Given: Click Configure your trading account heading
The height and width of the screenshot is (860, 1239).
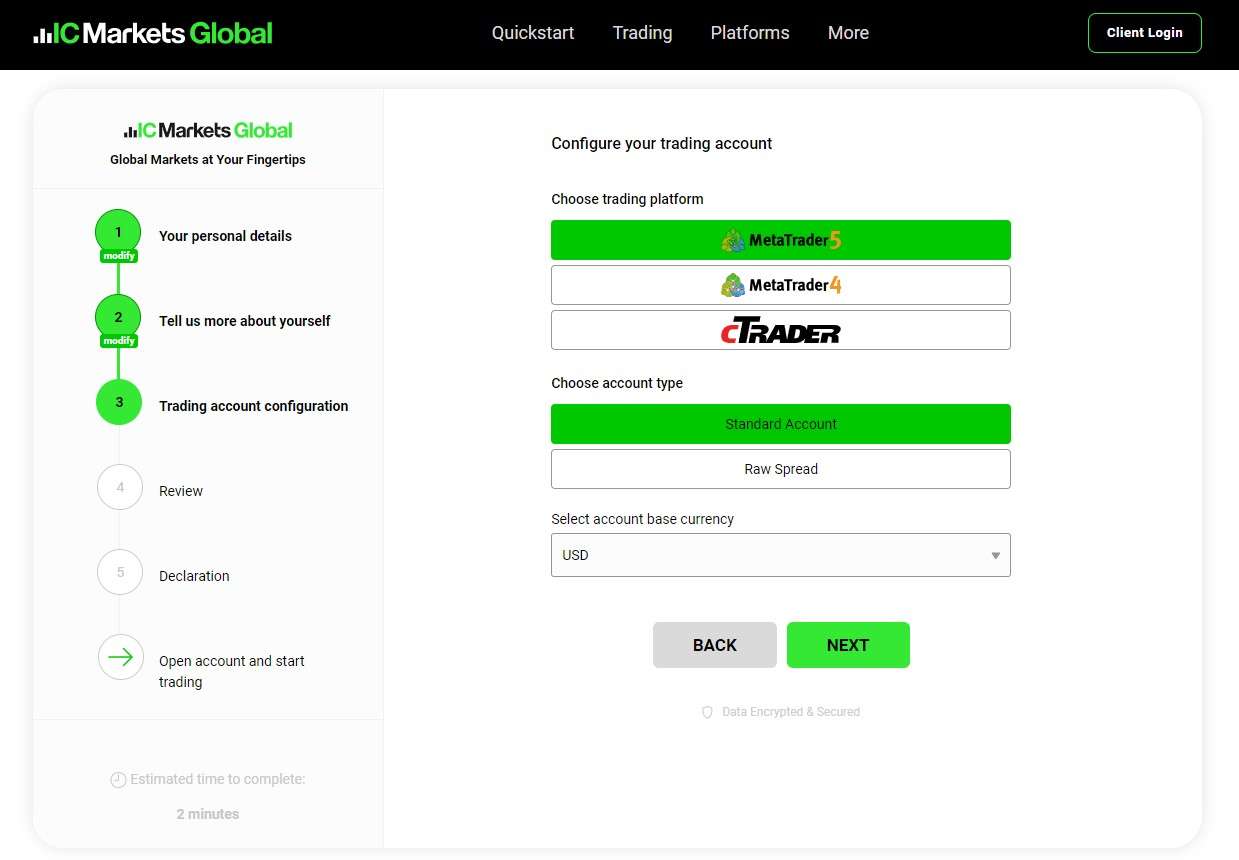Looking at the screenshot, I should [662, 143].
